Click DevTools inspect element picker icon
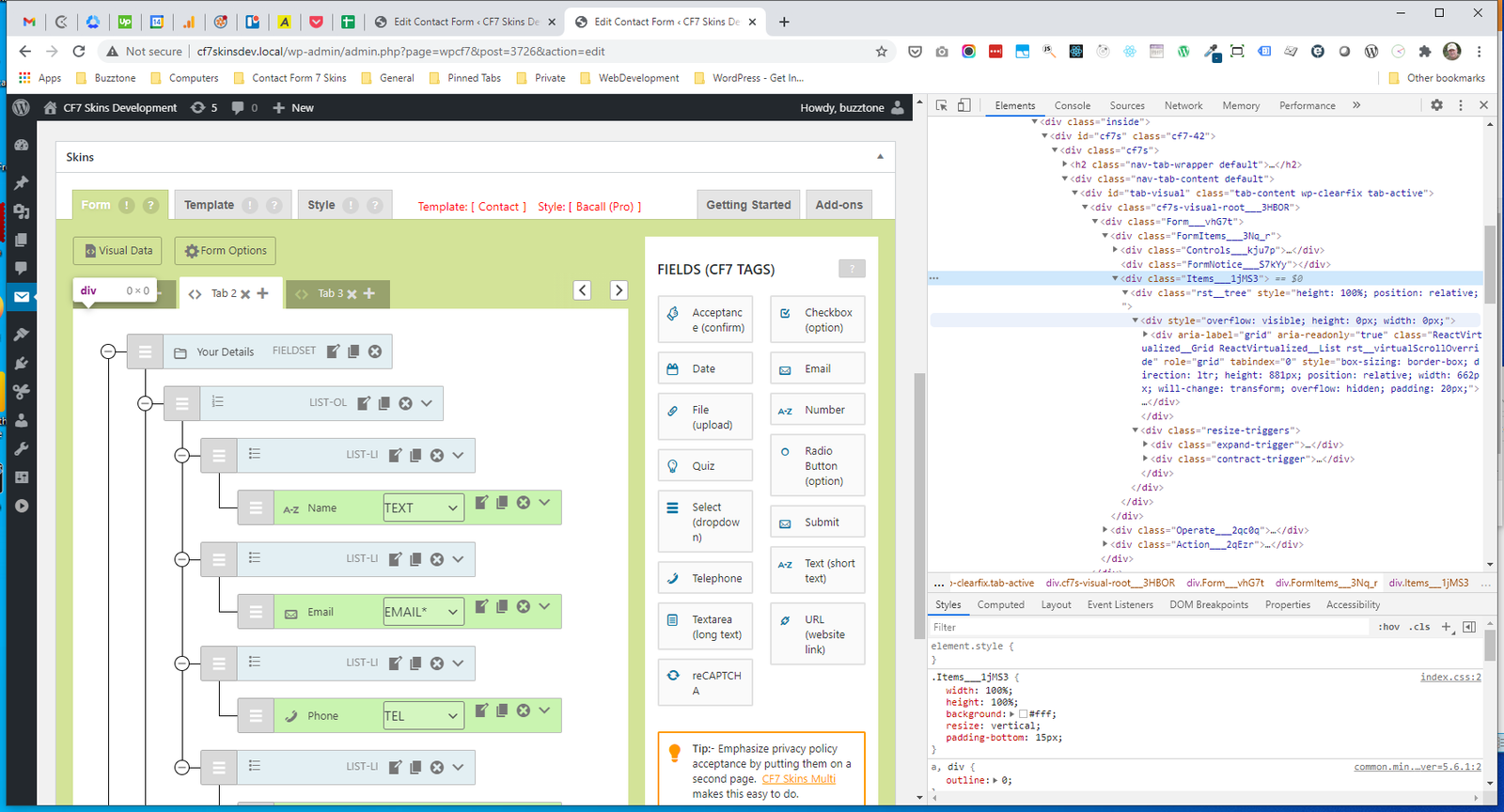This screenshot has height=812, width=1504. [942, 105]
